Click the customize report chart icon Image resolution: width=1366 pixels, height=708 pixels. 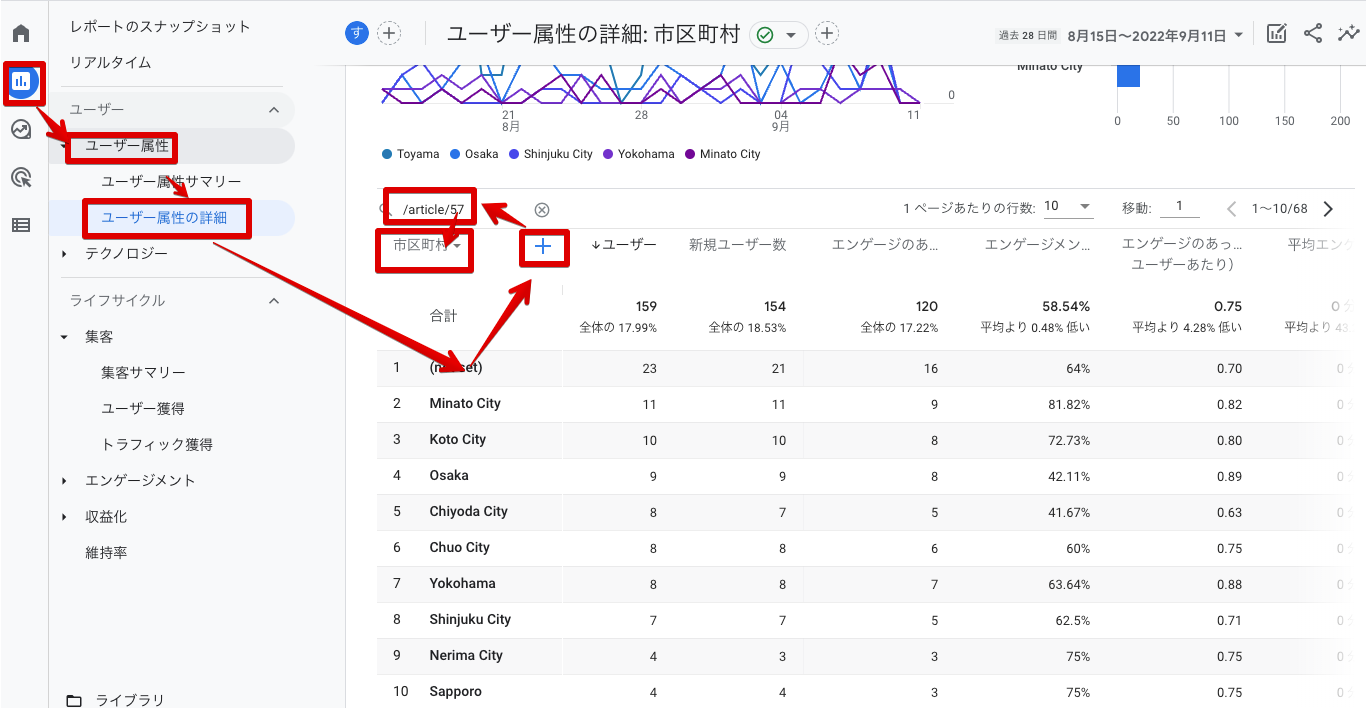(x=1277, y=34)
